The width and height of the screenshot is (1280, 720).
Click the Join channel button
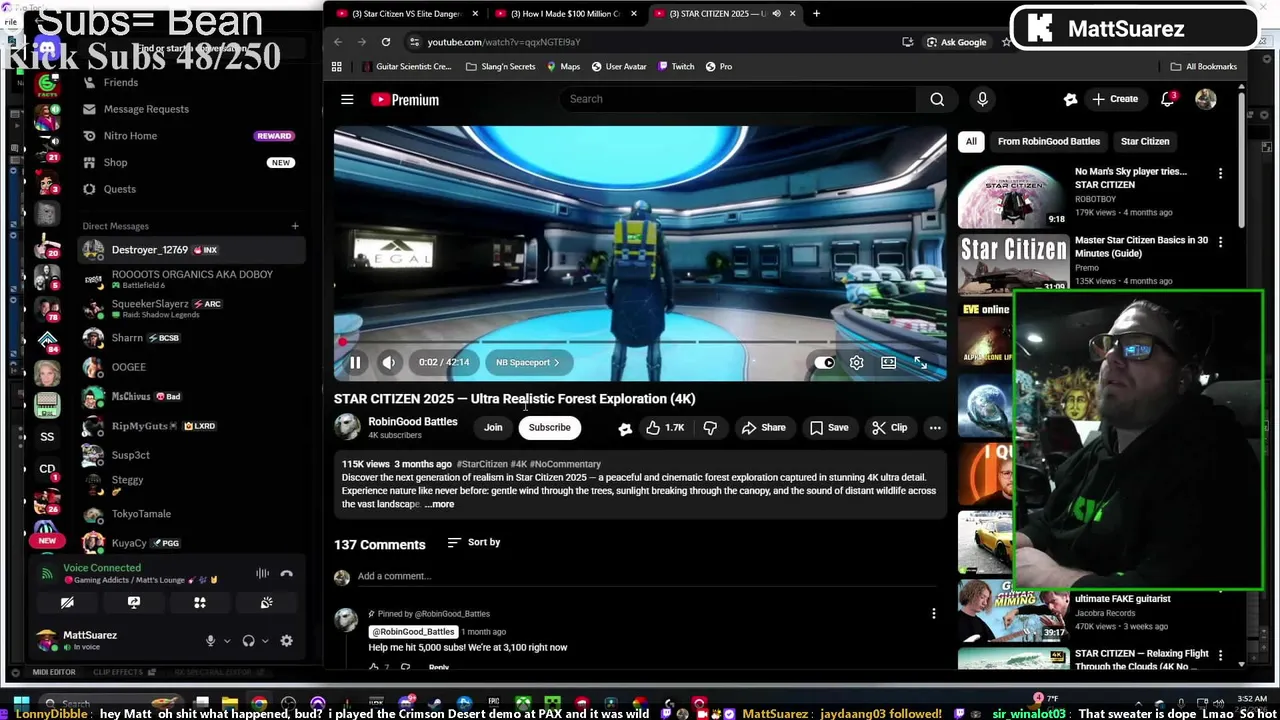click(493, 427)
